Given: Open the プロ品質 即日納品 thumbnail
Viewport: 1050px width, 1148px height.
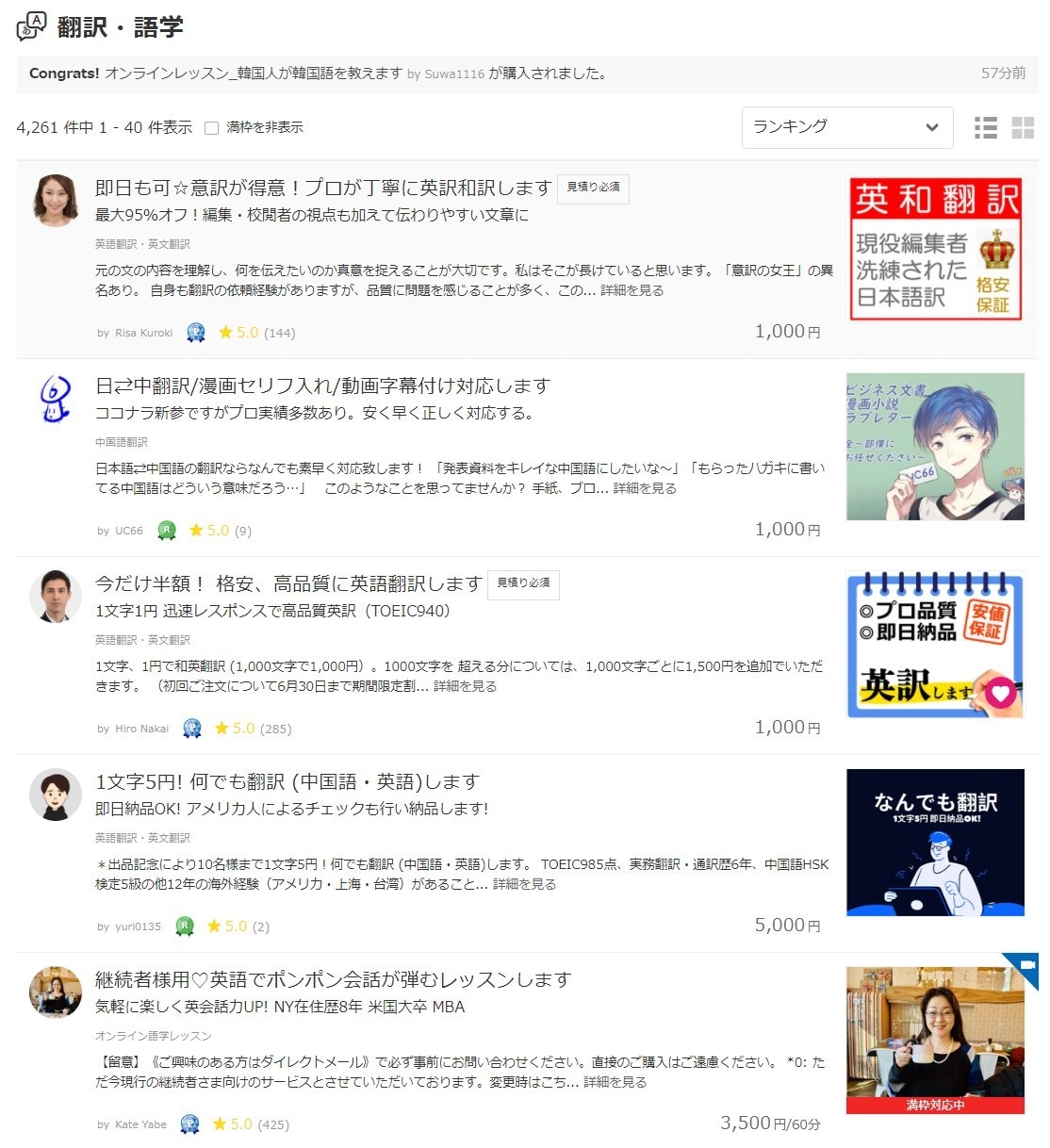Looking at the screenshot, I should tap(935, 645).
